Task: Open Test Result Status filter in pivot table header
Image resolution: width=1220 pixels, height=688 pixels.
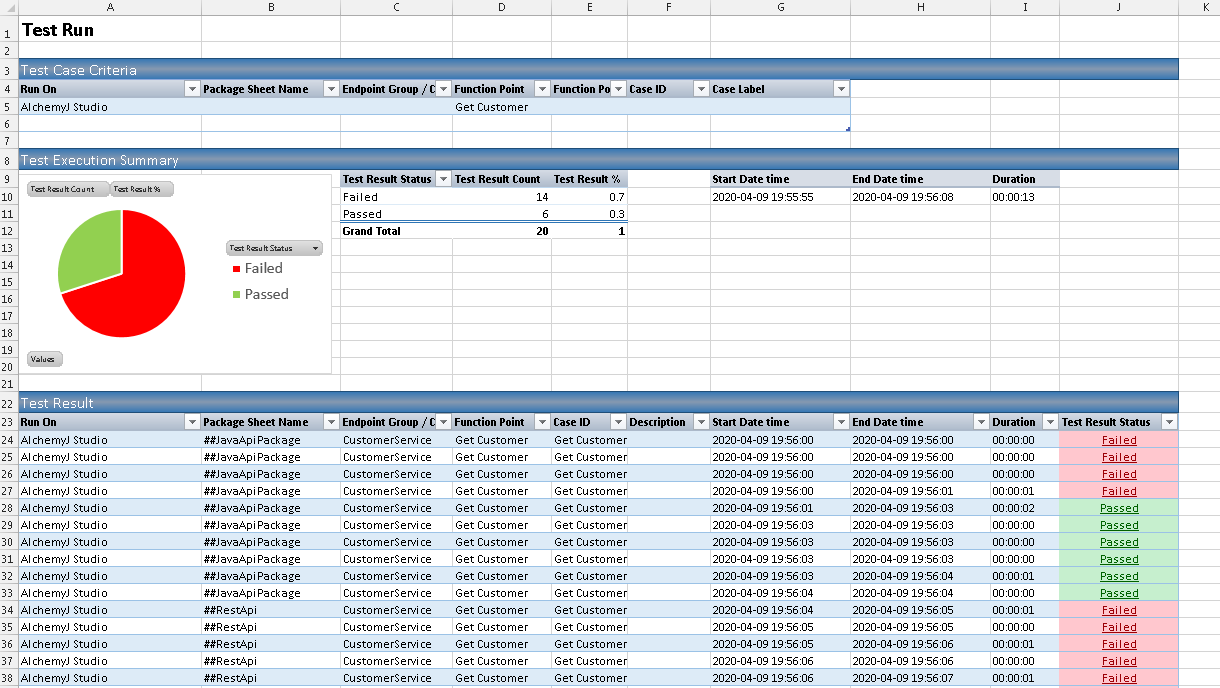Action: tap(442, 179)
